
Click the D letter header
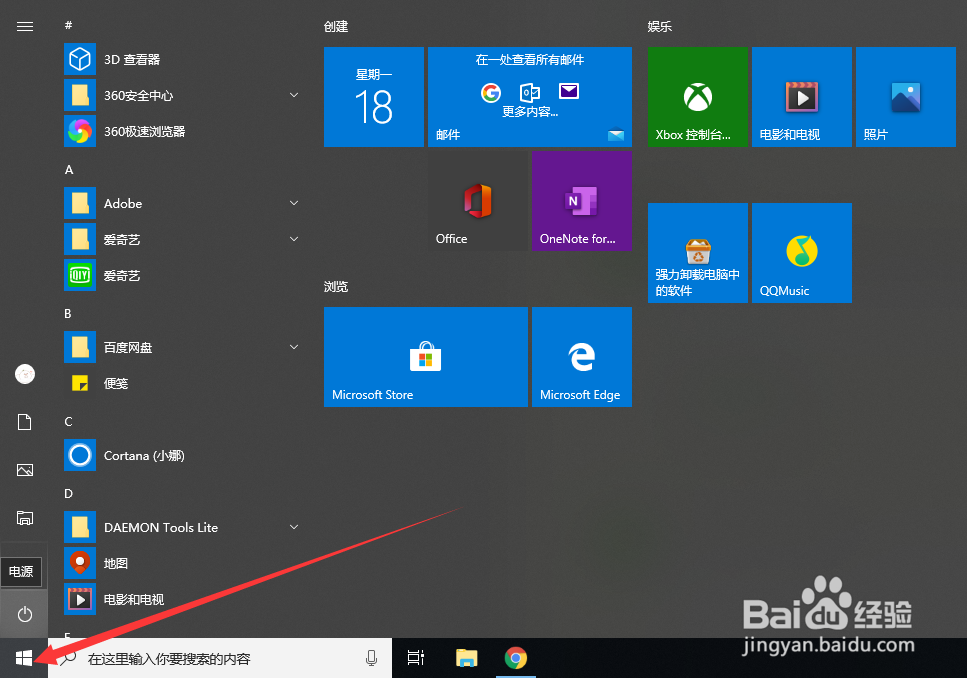point(68,494)
